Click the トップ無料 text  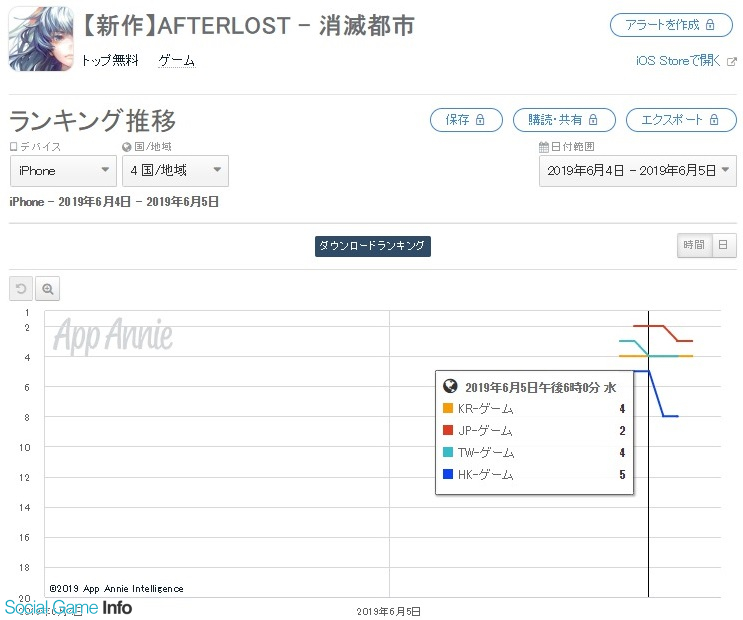pos(110,61)
